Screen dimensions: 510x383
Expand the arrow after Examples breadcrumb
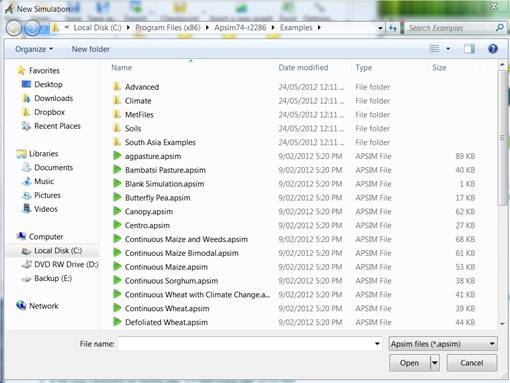coord(319,28)
